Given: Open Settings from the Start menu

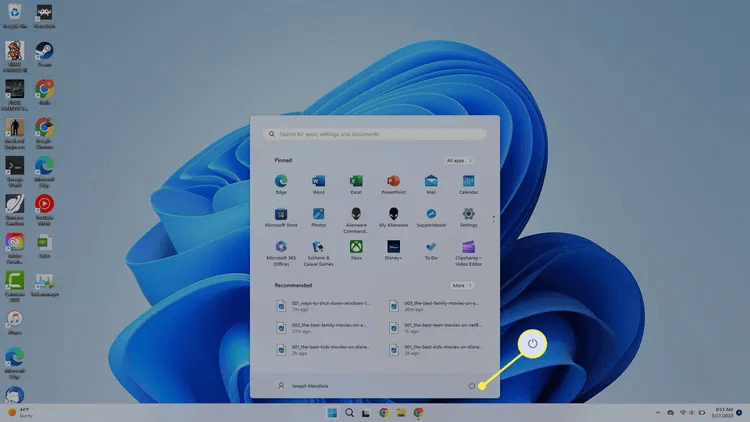Looking at the screenshot, I should (x=468, y=217).
